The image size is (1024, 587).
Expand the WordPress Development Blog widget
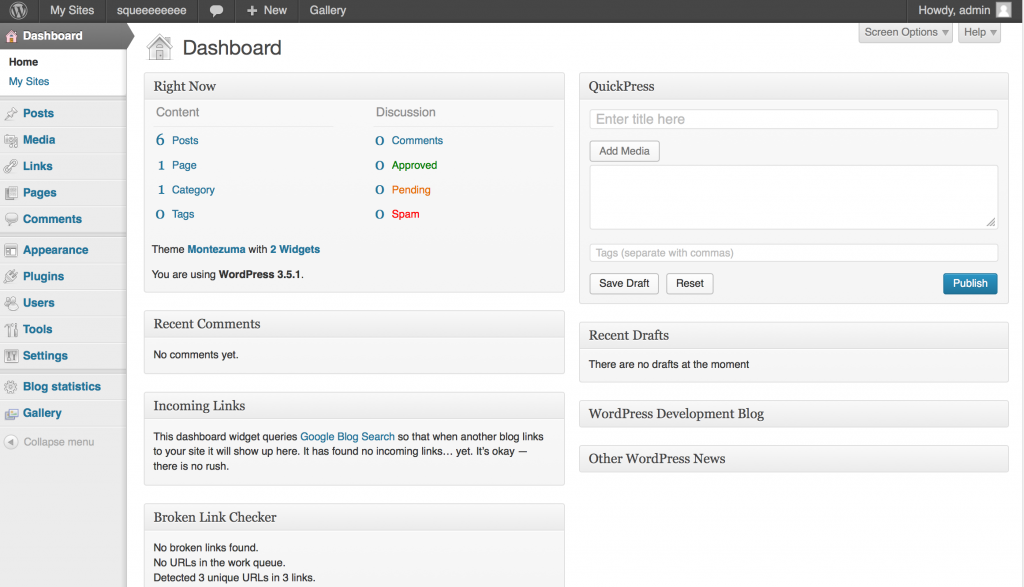tap(793, 414)
